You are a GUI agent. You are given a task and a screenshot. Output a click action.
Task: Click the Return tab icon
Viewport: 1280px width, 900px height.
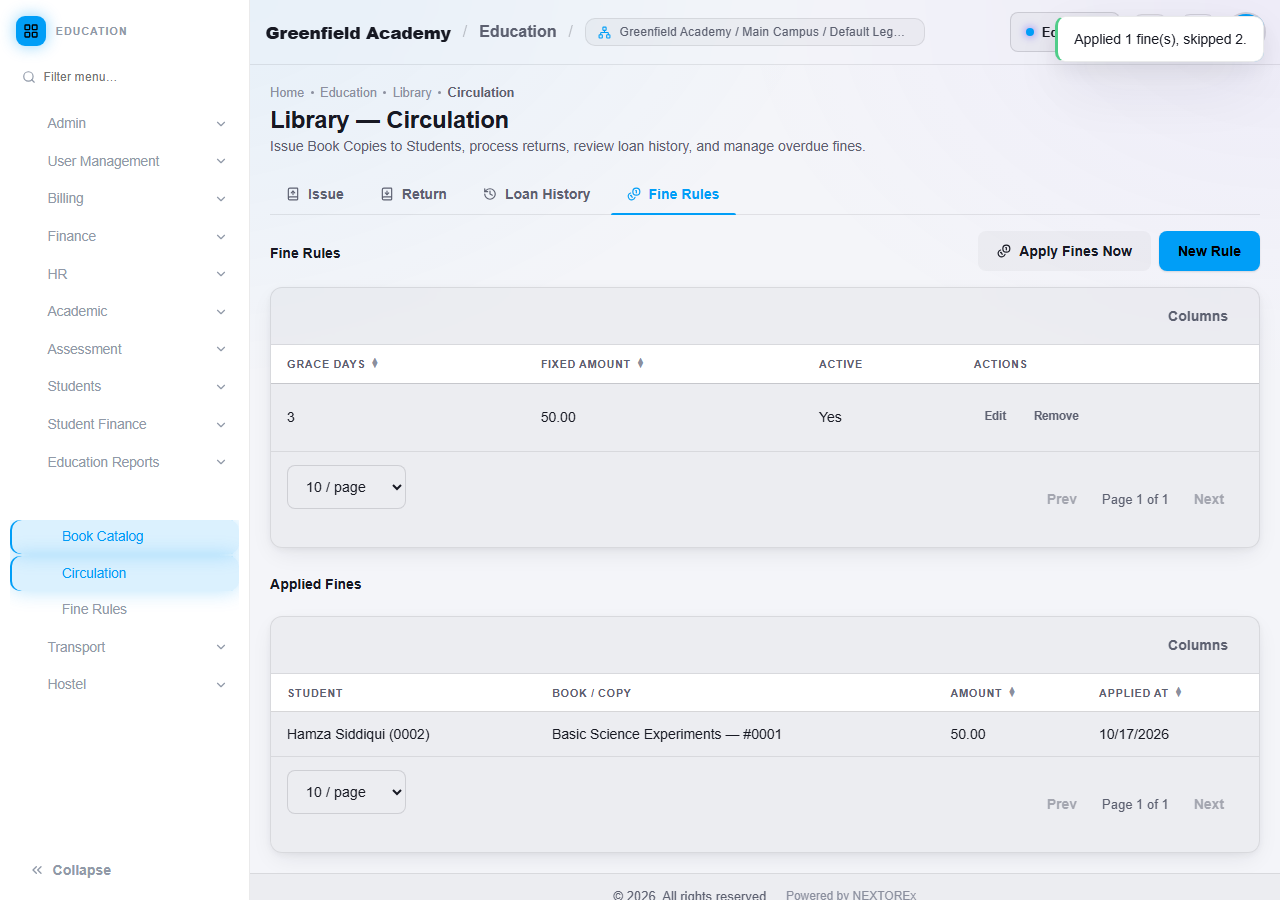point(387,194)
